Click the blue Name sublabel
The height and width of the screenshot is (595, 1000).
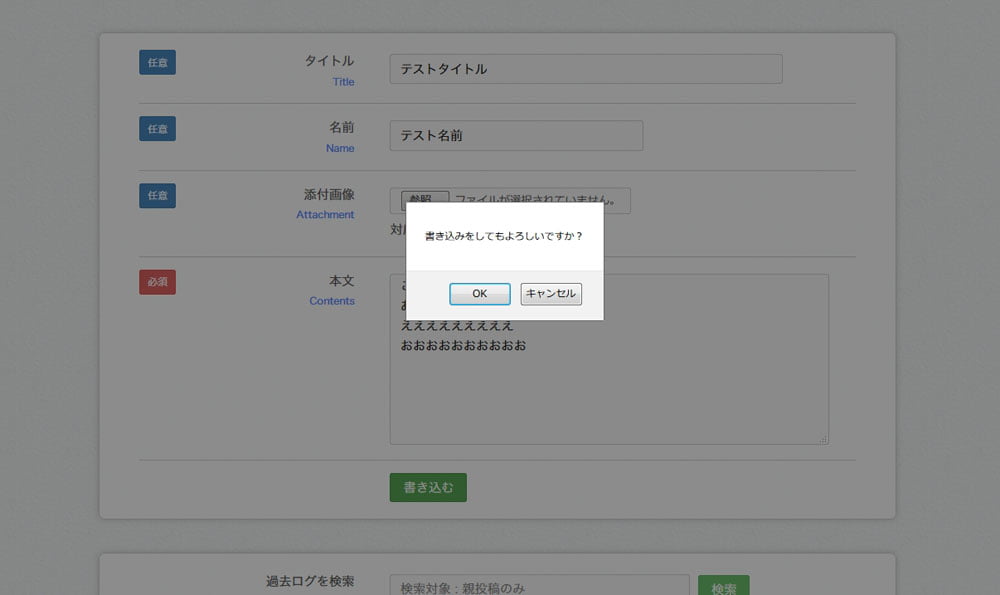click(x=340, y=149)
